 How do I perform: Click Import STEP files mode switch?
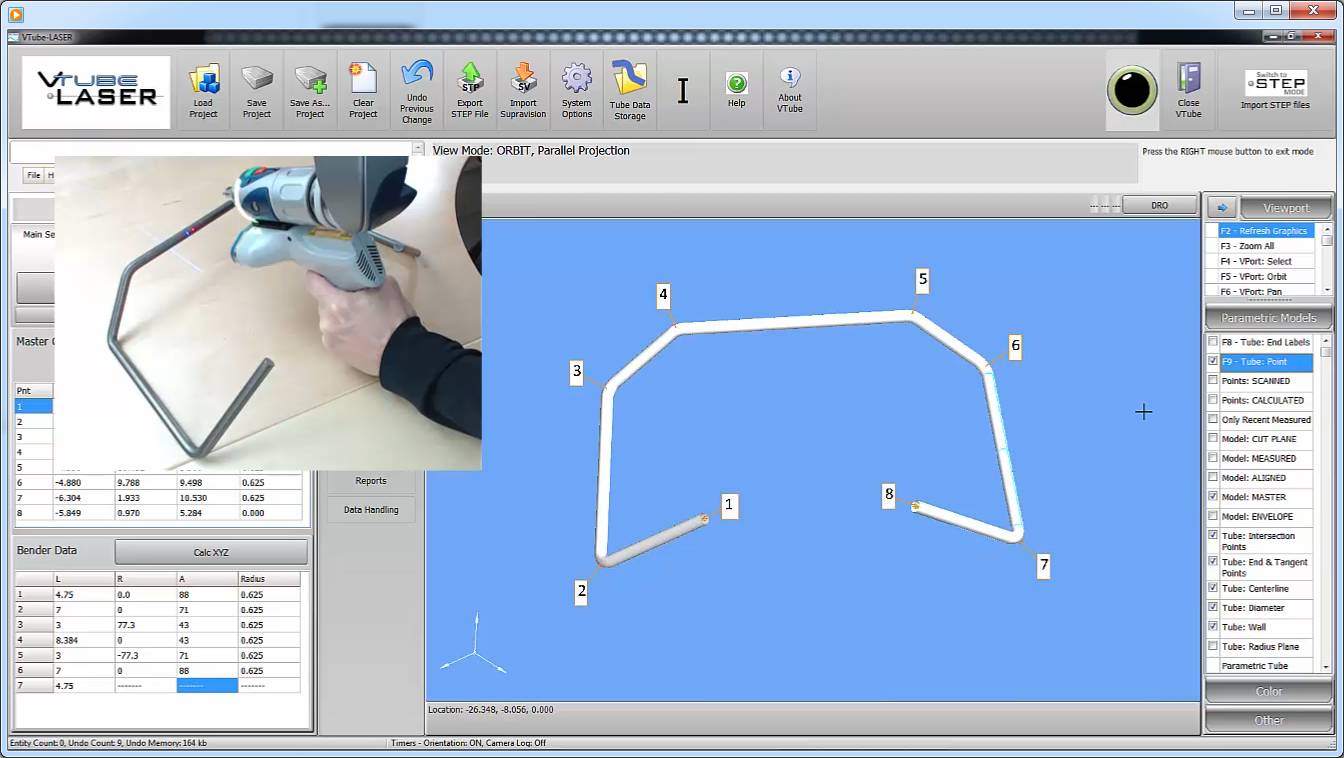coord(1274,90)
